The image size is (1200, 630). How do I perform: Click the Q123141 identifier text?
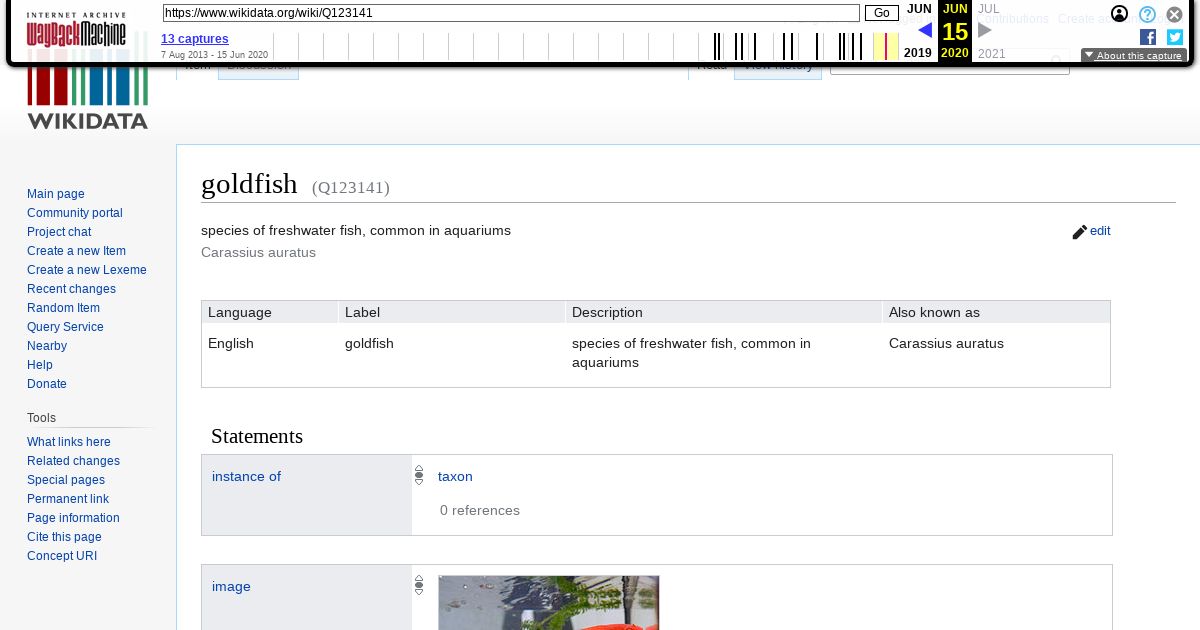coord(351,188)
